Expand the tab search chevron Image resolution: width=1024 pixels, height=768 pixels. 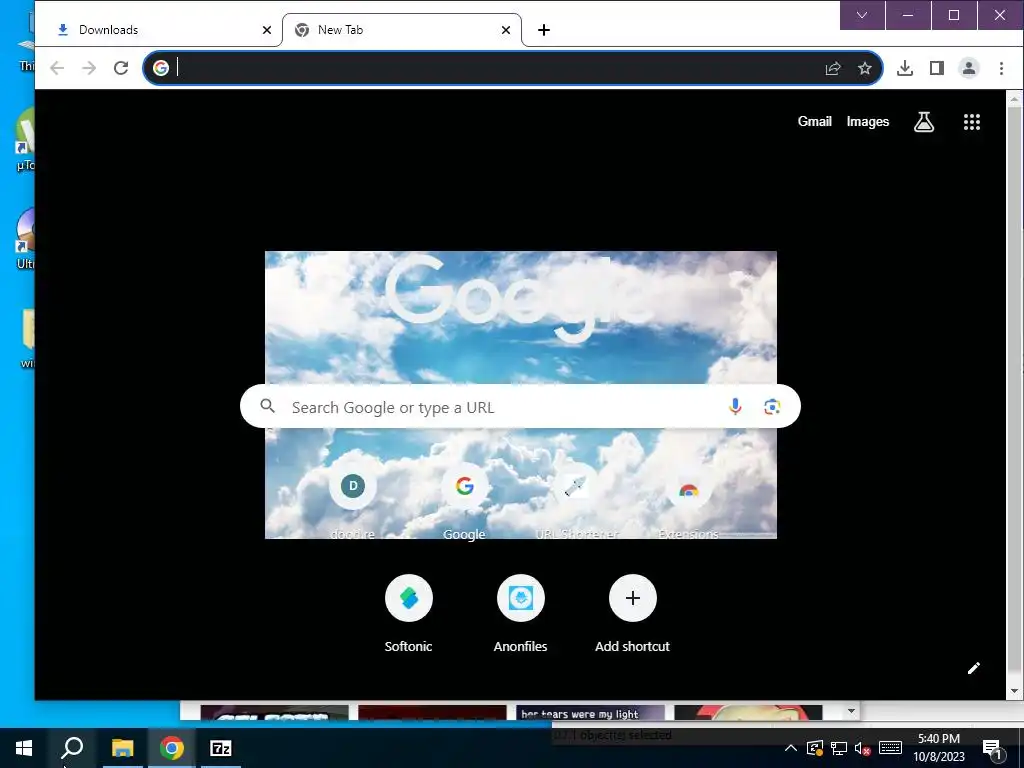click(x=862, y=15)
